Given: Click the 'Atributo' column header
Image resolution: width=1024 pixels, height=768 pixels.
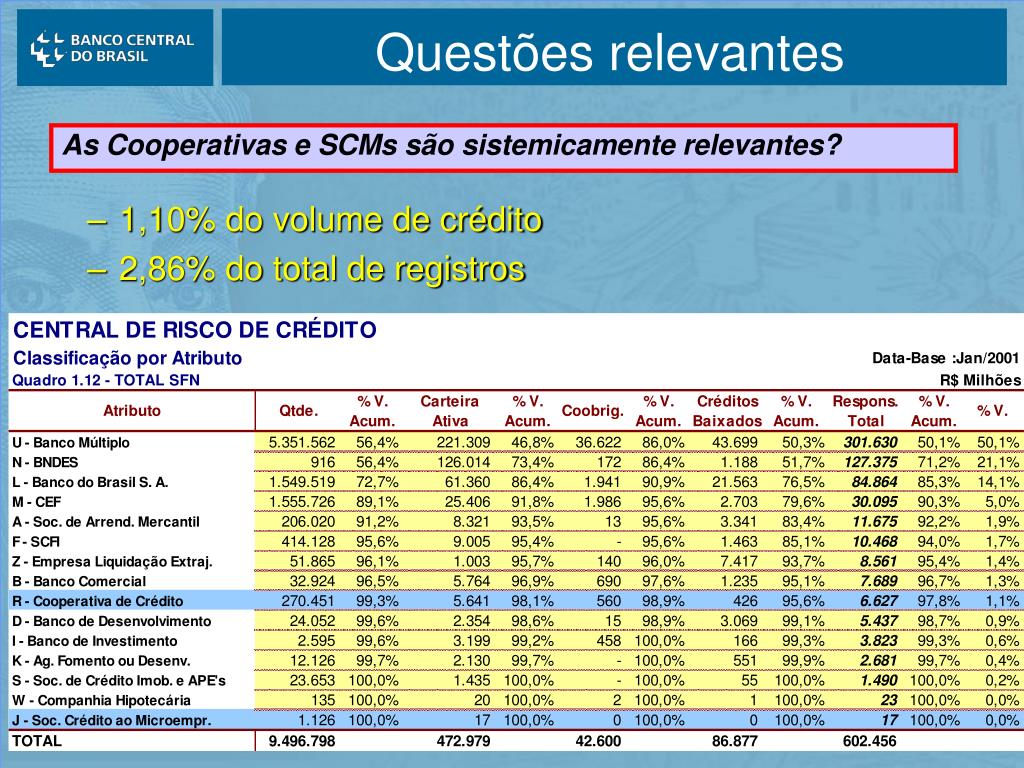Looking at the screenshot, I should tap(131, 411).
